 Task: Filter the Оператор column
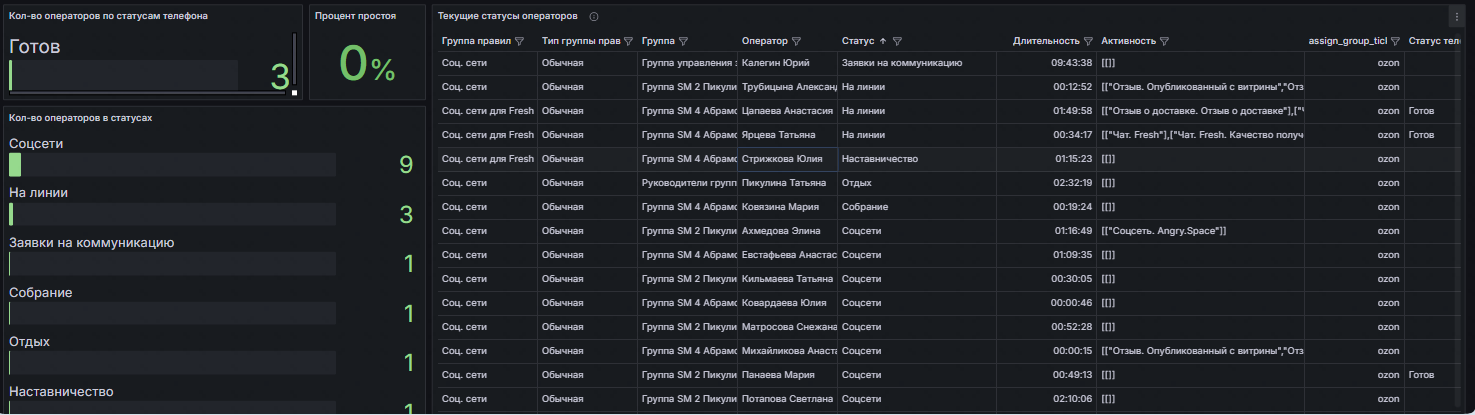[796, 42]
